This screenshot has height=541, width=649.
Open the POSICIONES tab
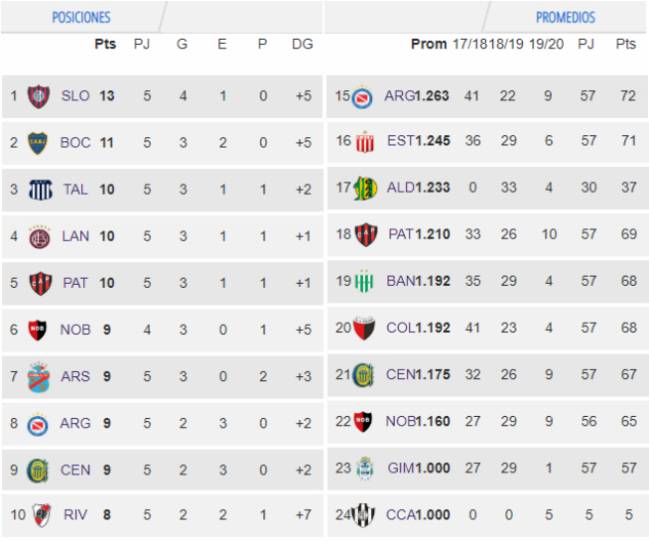(81, 17)
